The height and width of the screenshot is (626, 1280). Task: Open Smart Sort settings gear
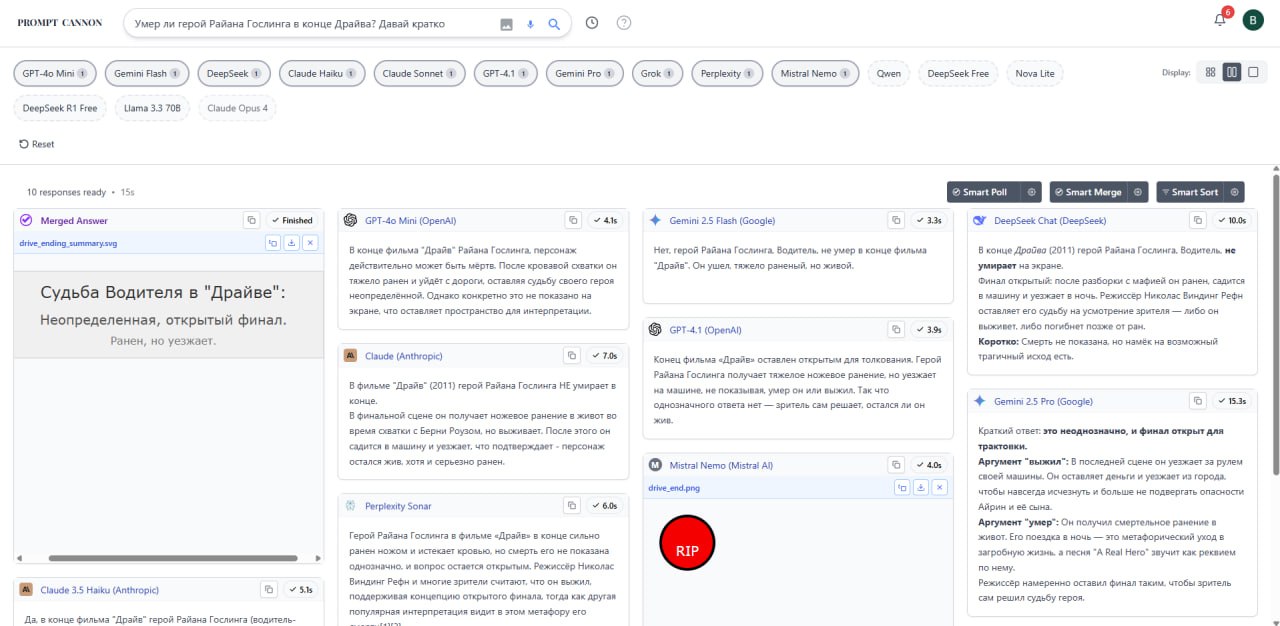1235,192
